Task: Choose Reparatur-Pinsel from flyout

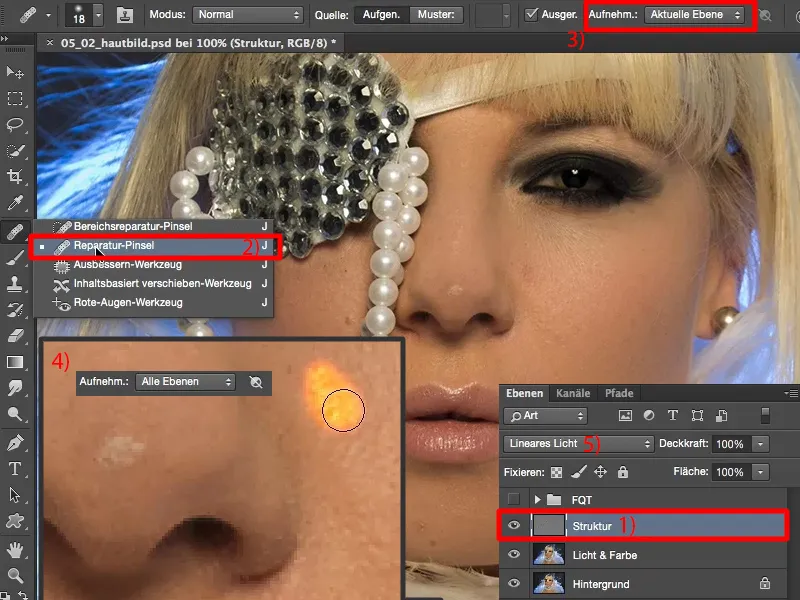Action: (x=153, y=245)
